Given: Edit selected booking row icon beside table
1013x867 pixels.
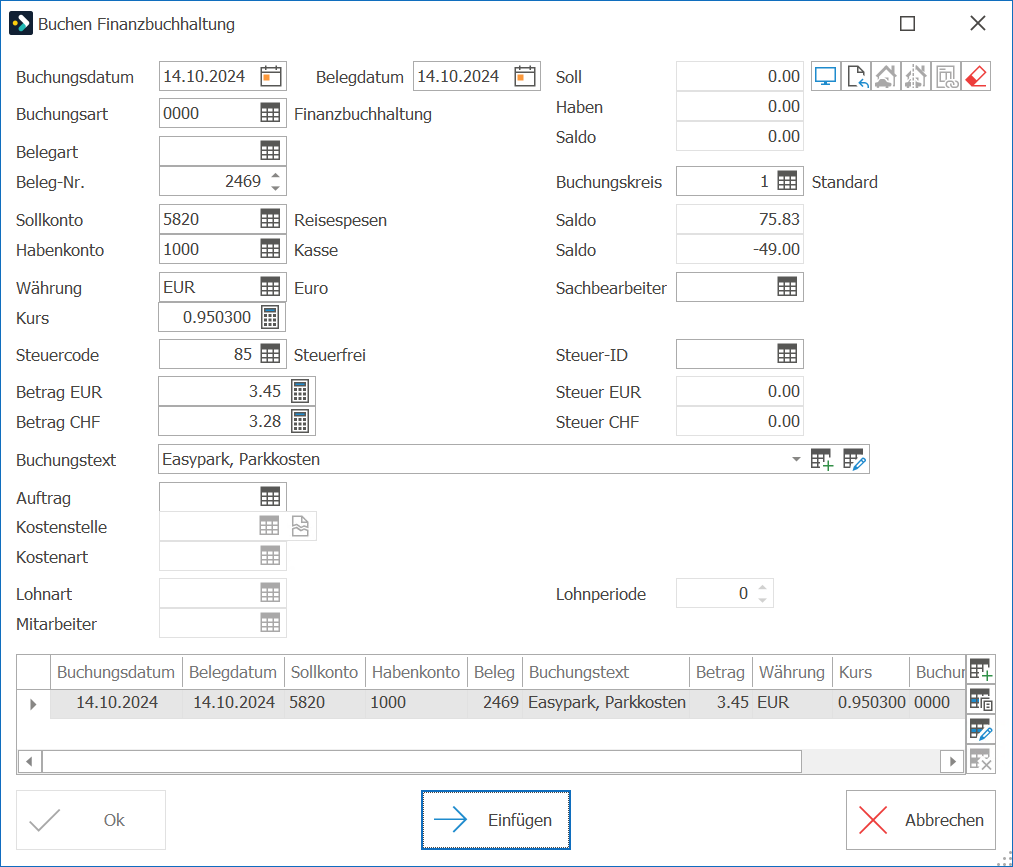Looking at the screenshot, I should tap(981, 729).
